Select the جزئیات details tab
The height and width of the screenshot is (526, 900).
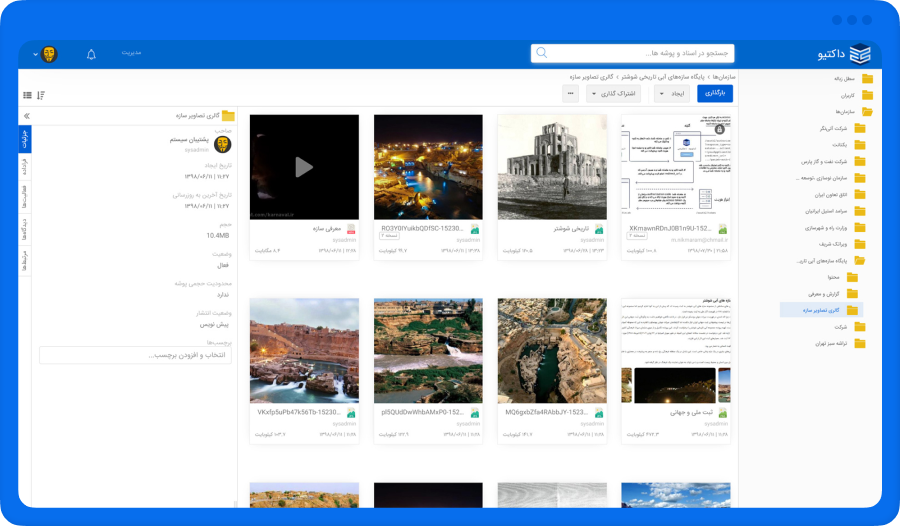tap(25, 140)
